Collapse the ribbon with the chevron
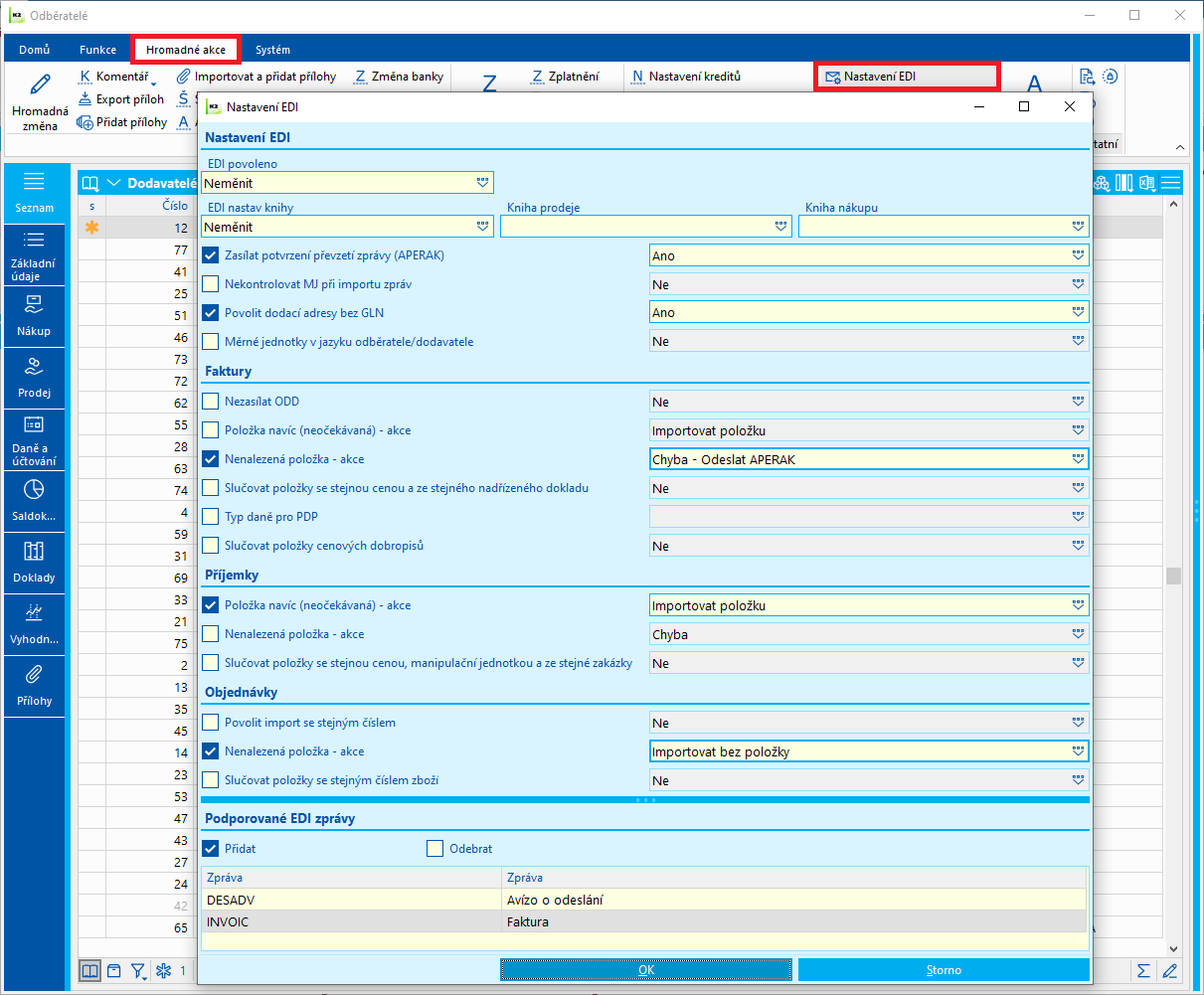 pos(1180,146)
